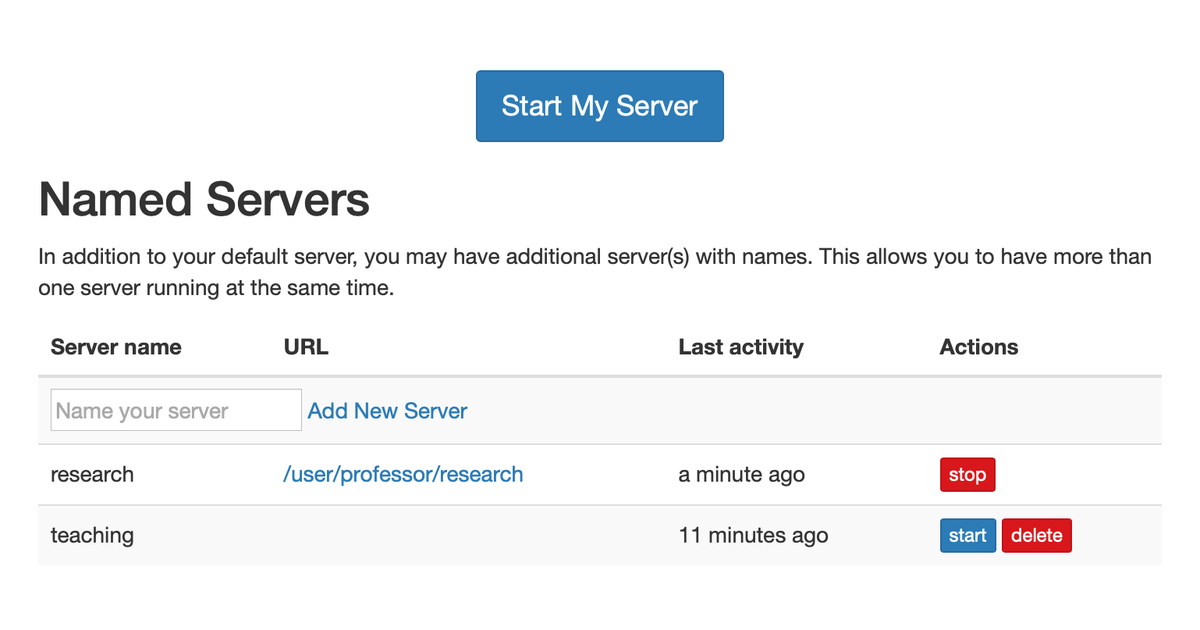Stop the research server
The image size is (1200, 630).
pos(967,475)
